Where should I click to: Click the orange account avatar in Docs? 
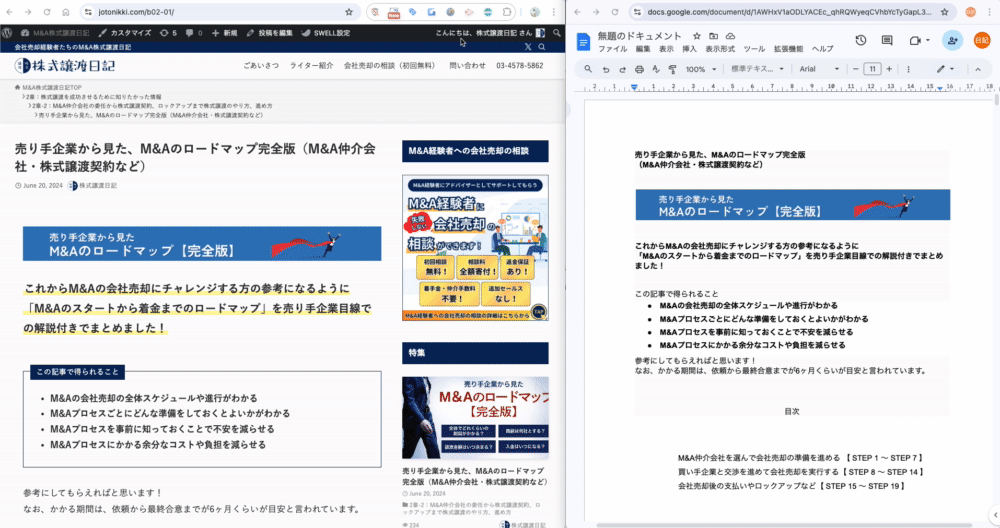(982, 40)
